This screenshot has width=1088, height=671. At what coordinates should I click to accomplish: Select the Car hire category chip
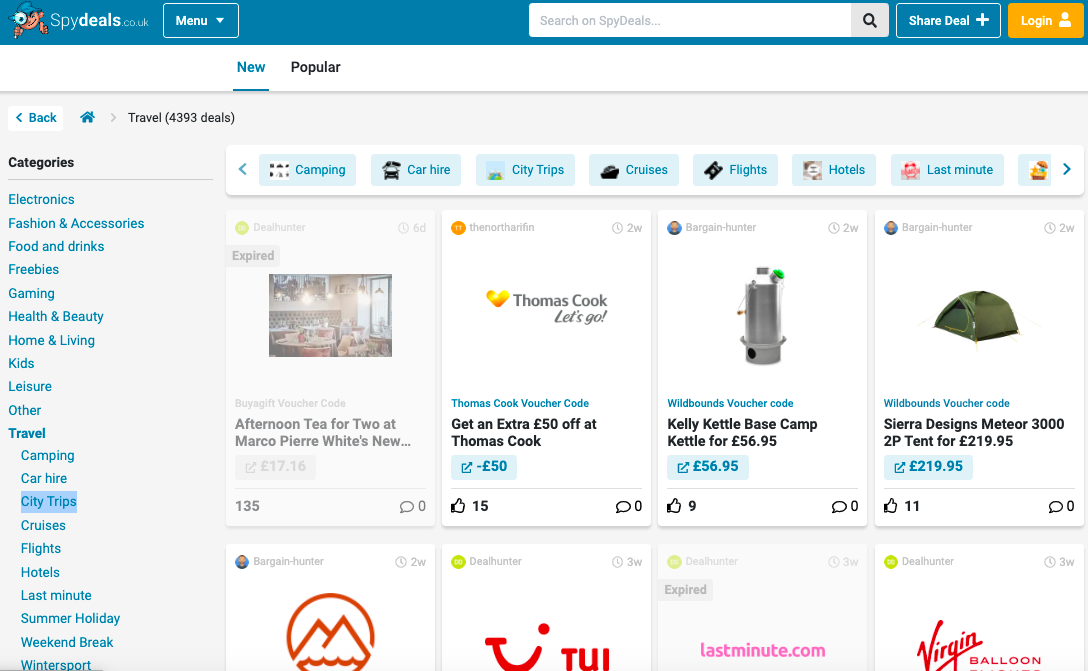click(416, 170)
